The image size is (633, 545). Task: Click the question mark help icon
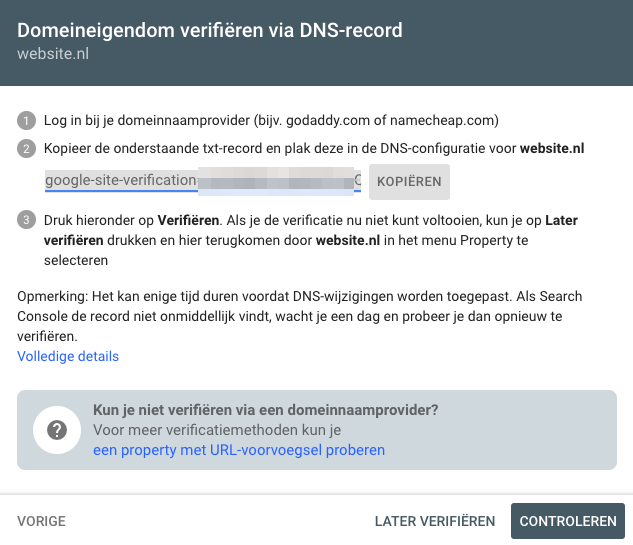pyautogui.click(x=57, y=430)
